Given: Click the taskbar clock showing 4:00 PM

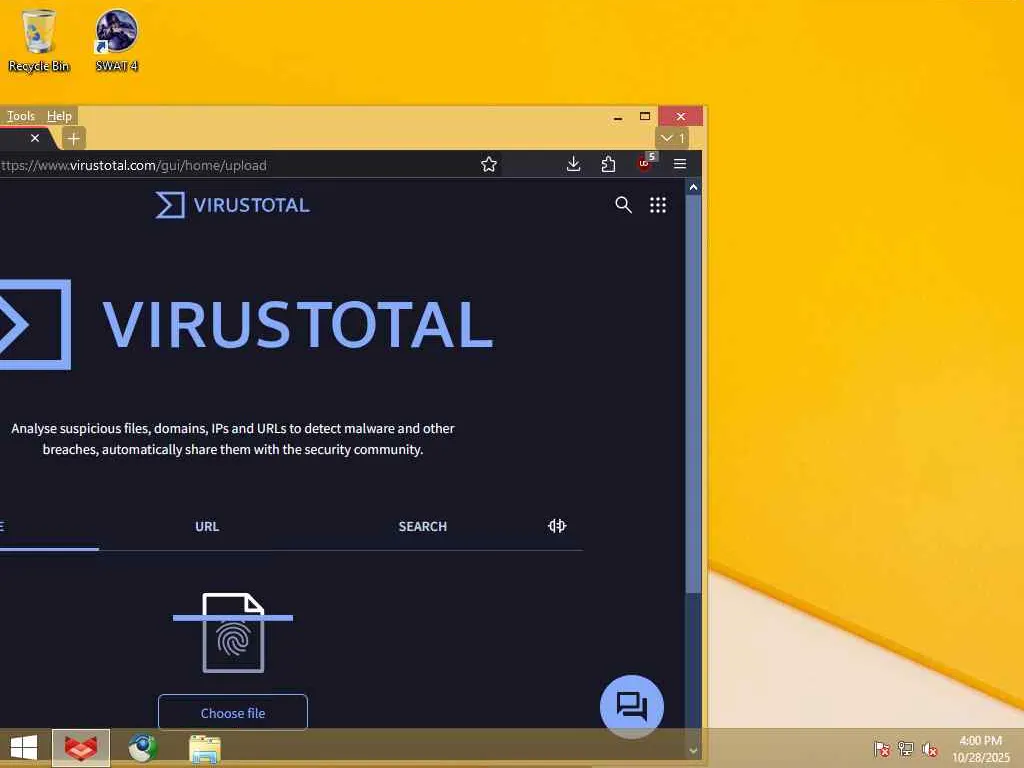Looking at the screenshot, I should 980,749.
